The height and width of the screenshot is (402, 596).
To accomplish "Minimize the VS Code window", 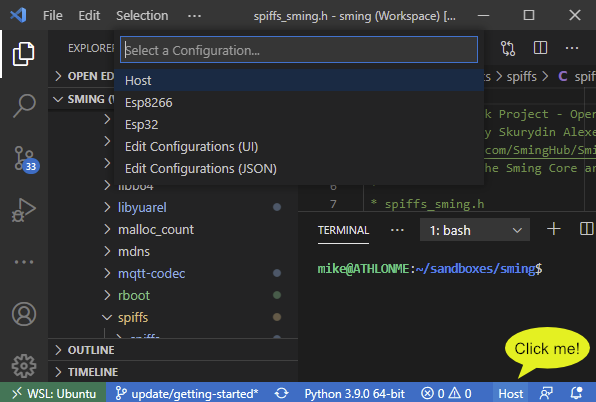I will click(x=483, y=16).
